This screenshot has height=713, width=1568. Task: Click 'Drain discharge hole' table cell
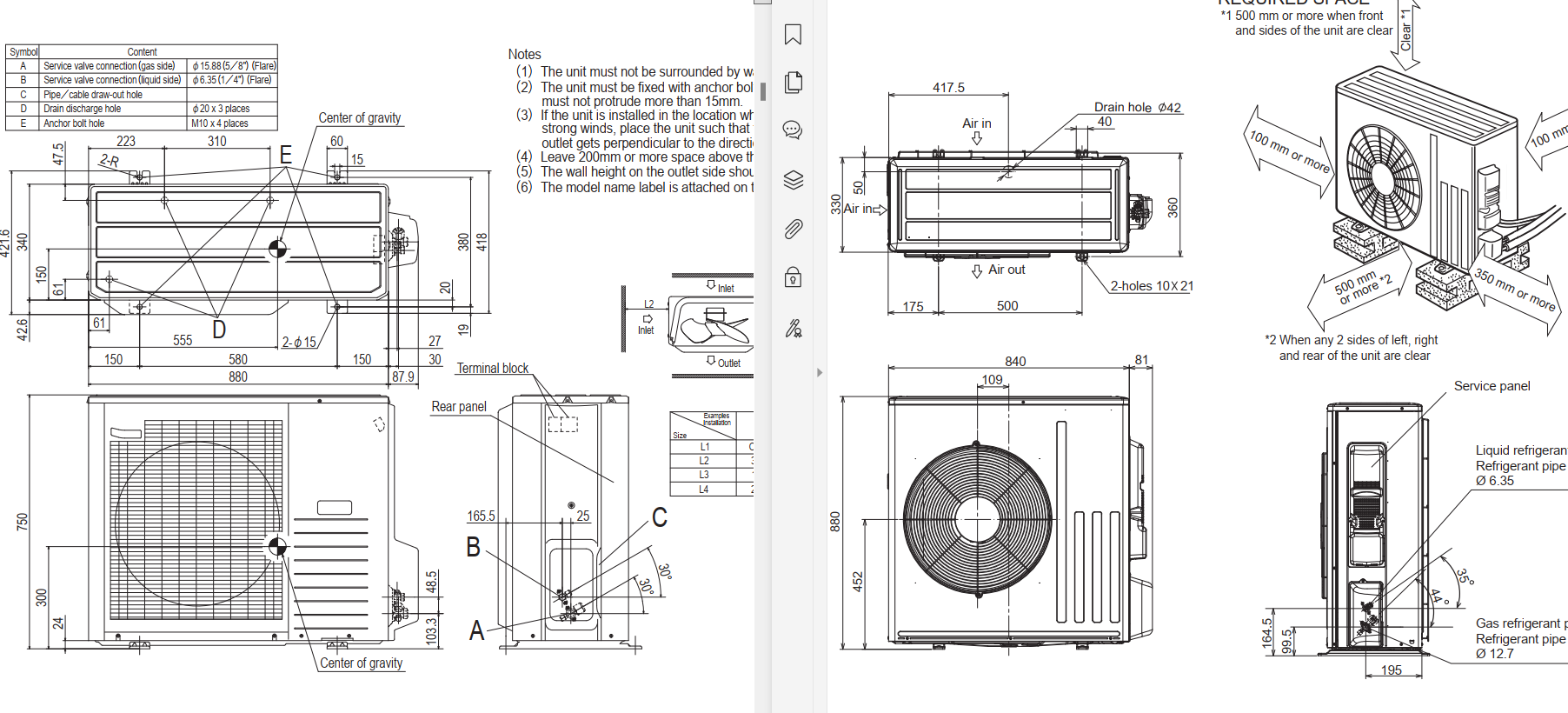coord(113,109)
